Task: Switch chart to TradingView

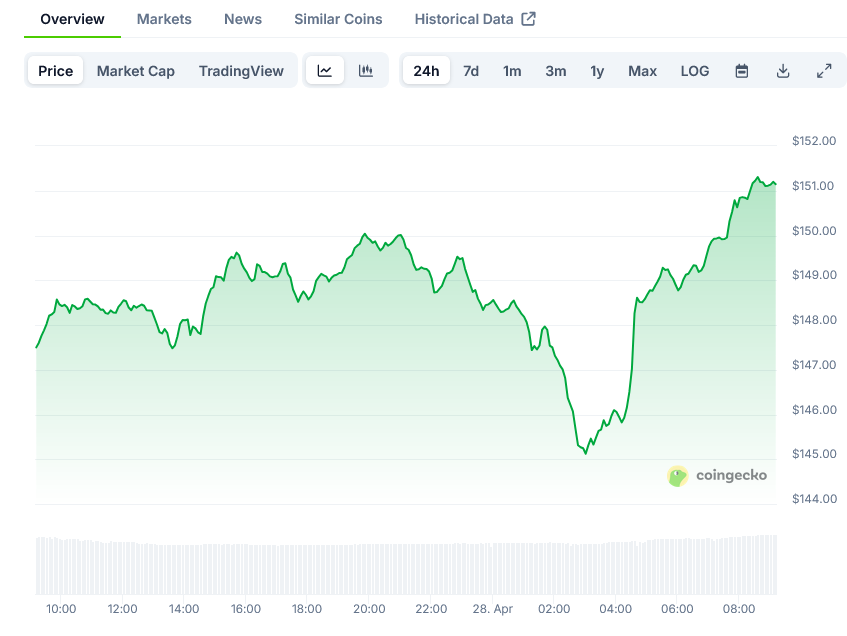Action: point(241,71)
